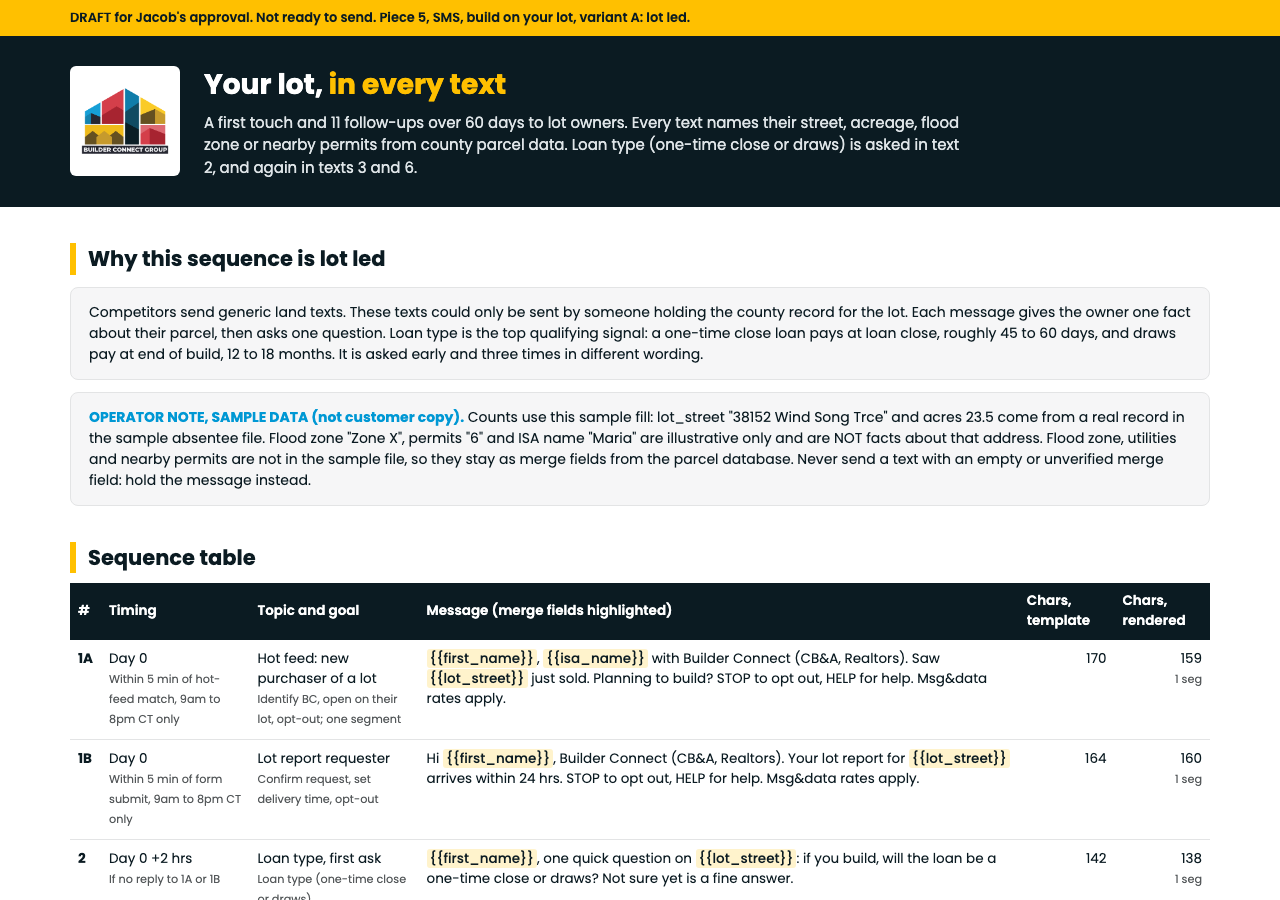This screenshot has width=1280, height=900.
Task: Click the {{first_name}} merge field in row 2
Action: pos(482,858)
